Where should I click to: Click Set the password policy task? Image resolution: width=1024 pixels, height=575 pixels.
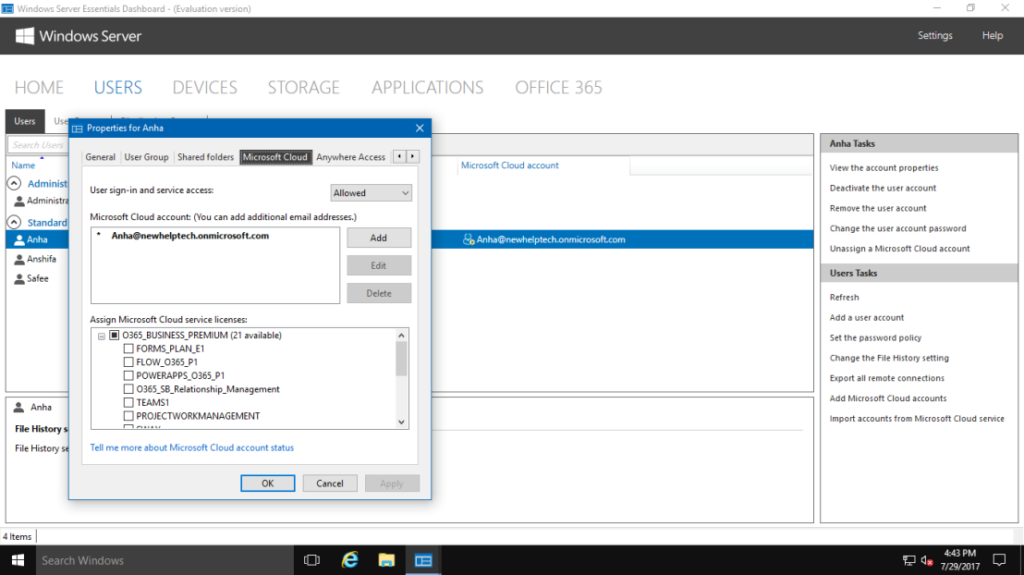coord(875,338)
